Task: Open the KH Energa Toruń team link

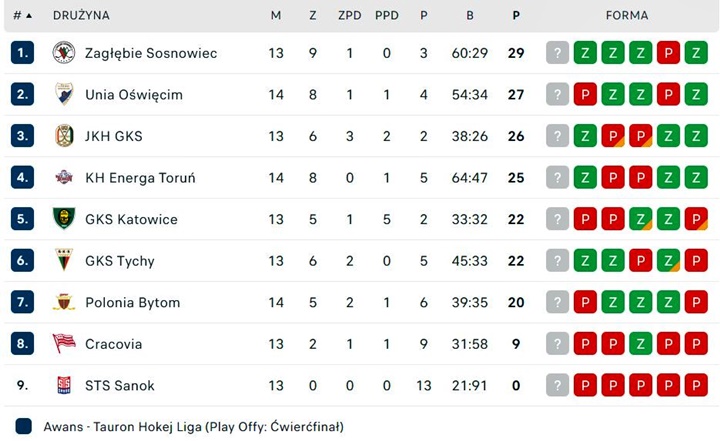Action: pos(140,178)
